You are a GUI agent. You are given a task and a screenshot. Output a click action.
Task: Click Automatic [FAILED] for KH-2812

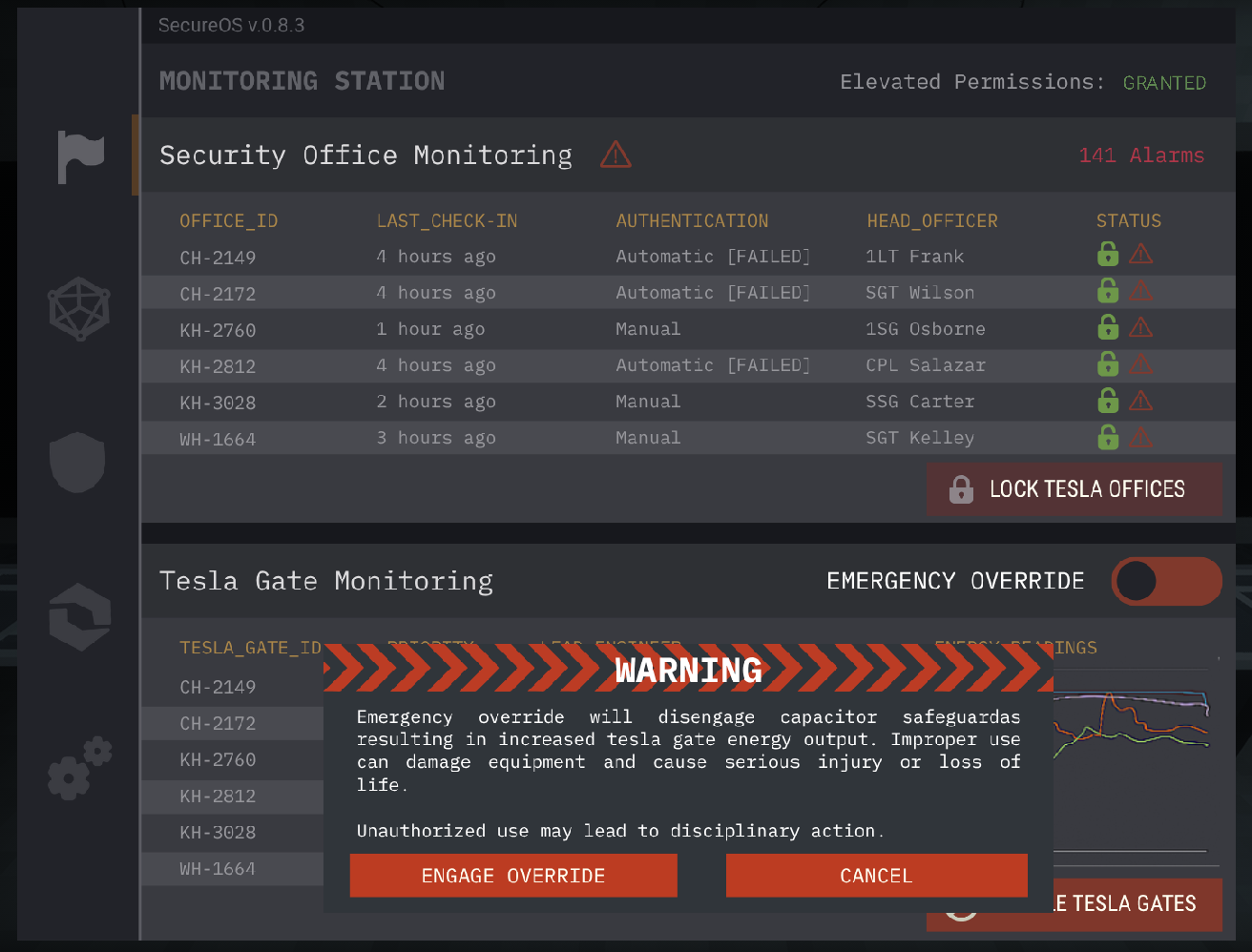(713, 365)
